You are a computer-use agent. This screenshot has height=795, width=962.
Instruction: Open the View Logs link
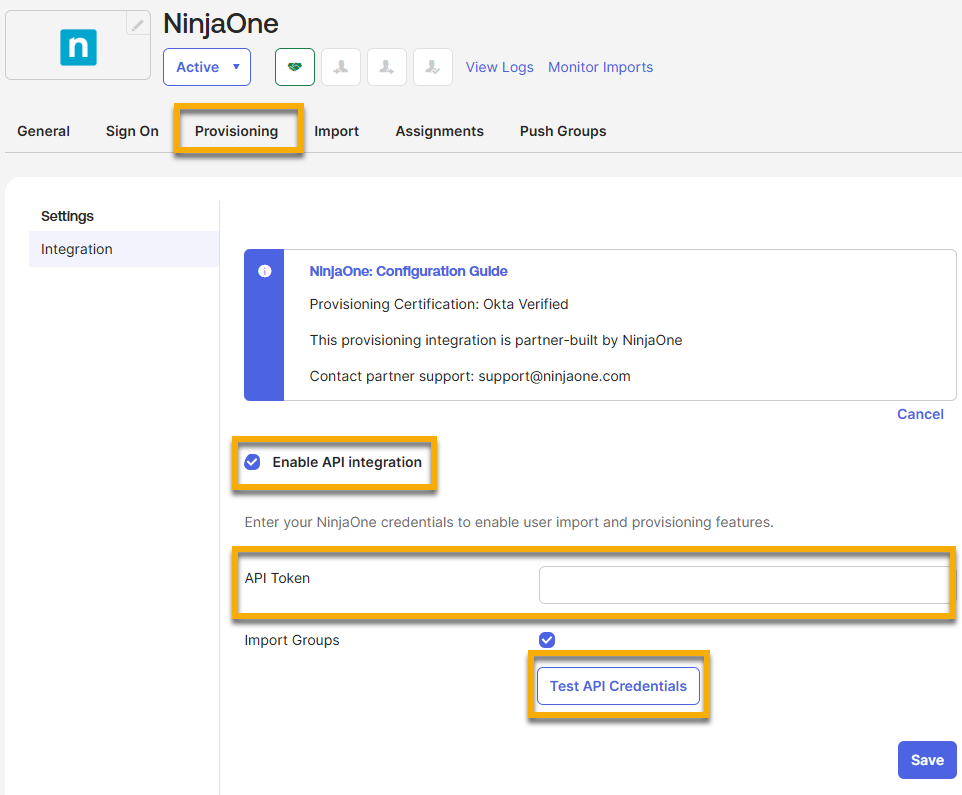click(x=500, y=67)
